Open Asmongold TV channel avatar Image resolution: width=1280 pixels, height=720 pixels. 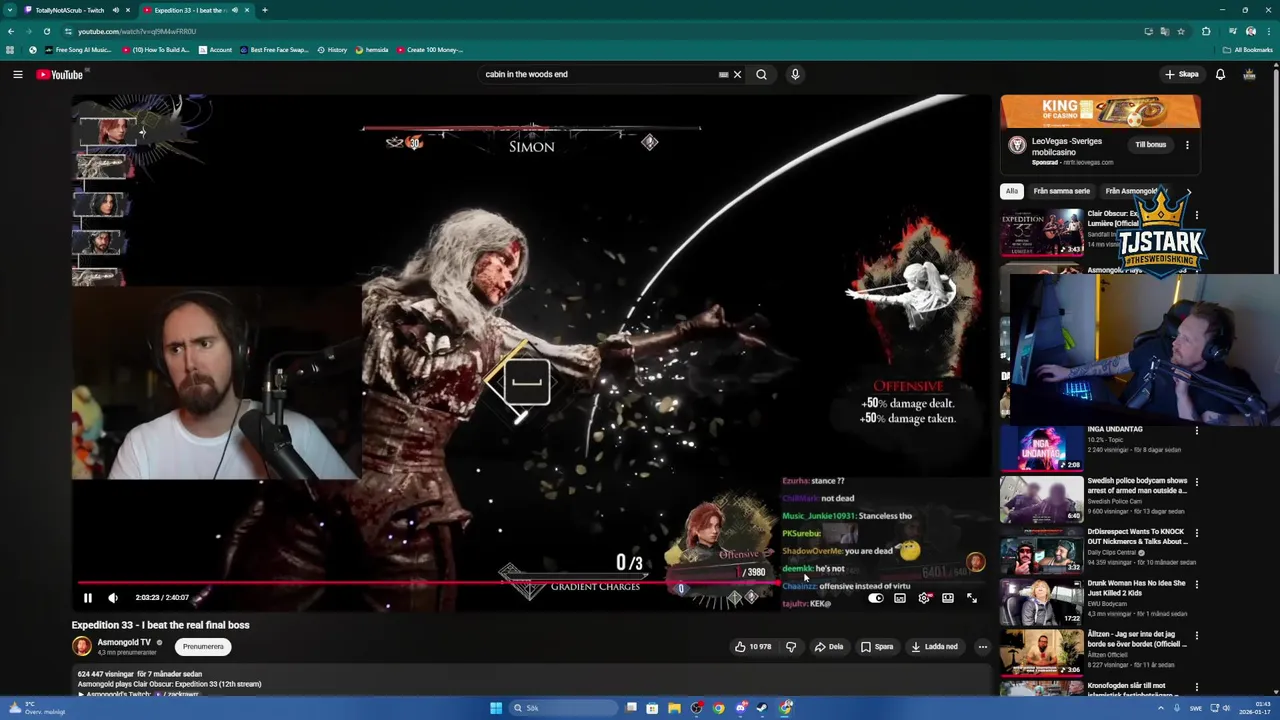click(81, 647)
